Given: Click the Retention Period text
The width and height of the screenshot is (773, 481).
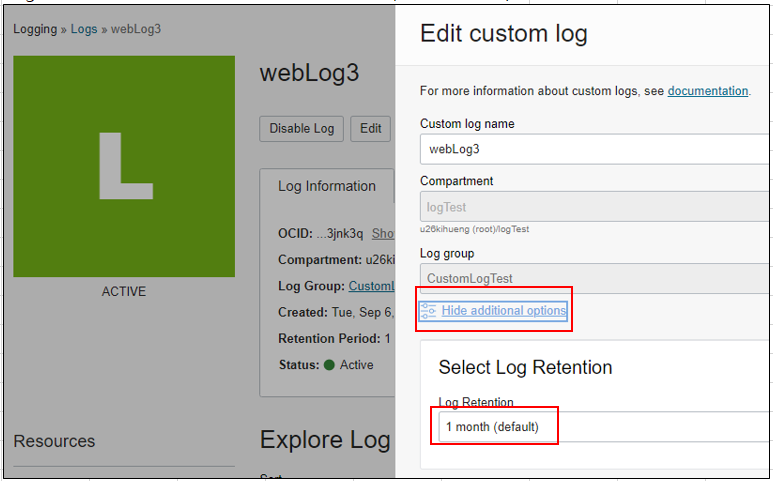Looking at the screenshot, I should pyautogui.click(x=334, y=339).
